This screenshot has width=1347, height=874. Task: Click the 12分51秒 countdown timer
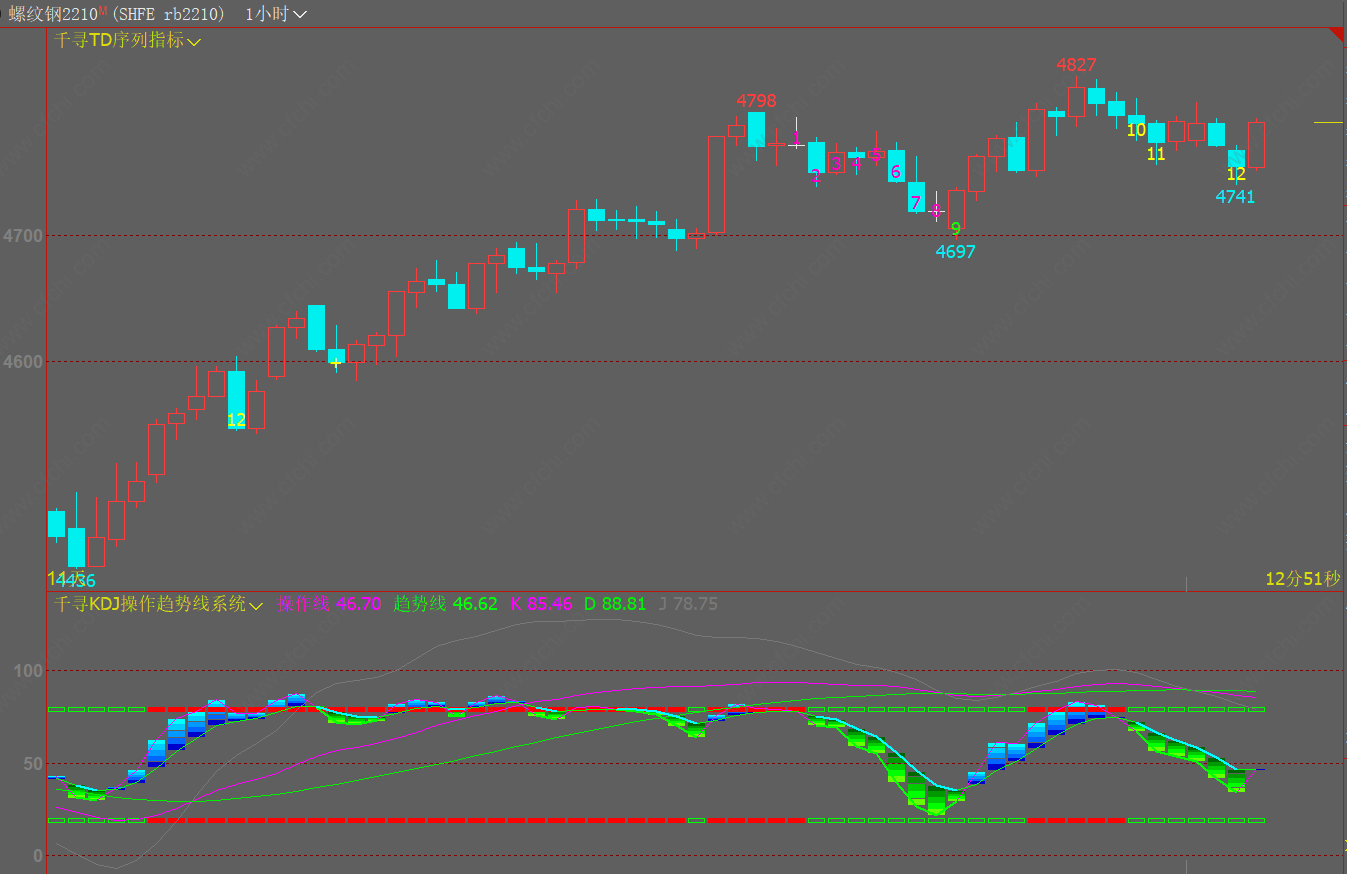1302,579
